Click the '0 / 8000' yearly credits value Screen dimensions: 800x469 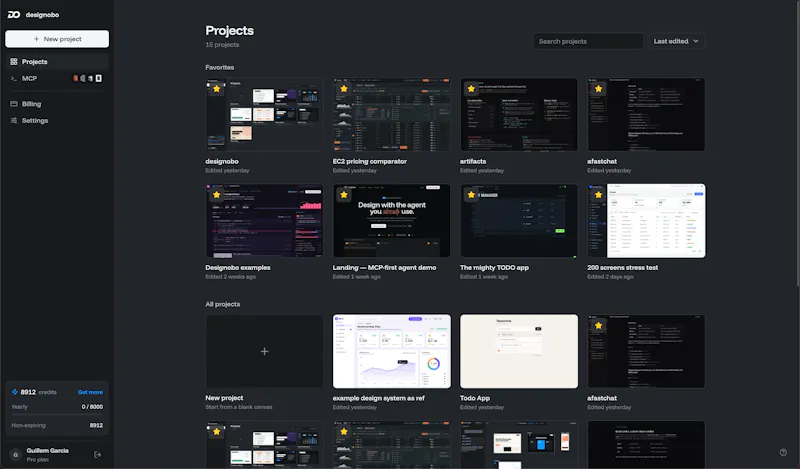(x=92, y=407)
